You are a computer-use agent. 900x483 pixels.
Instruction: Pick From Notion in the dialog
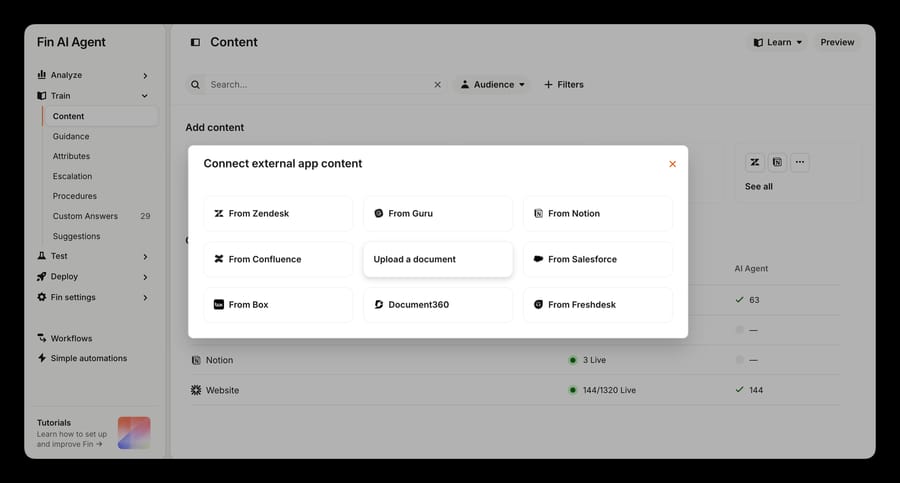pyautogui.click(x=598, y=214)
